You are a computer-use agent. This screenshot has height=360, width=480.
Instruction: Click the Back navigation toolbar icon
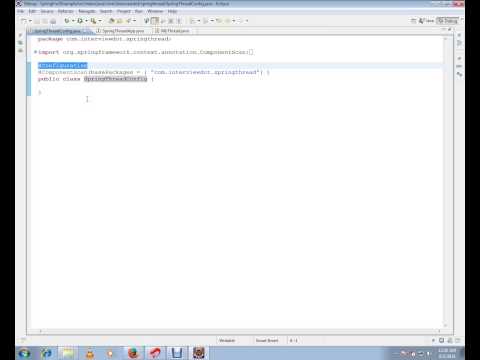(x=228, y=21)
